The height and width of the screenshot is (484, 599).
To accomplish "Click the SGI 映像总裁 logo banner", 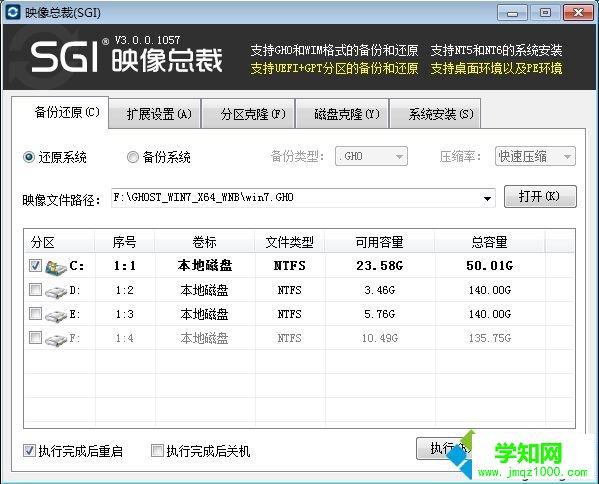I will [x=126, y=57].
